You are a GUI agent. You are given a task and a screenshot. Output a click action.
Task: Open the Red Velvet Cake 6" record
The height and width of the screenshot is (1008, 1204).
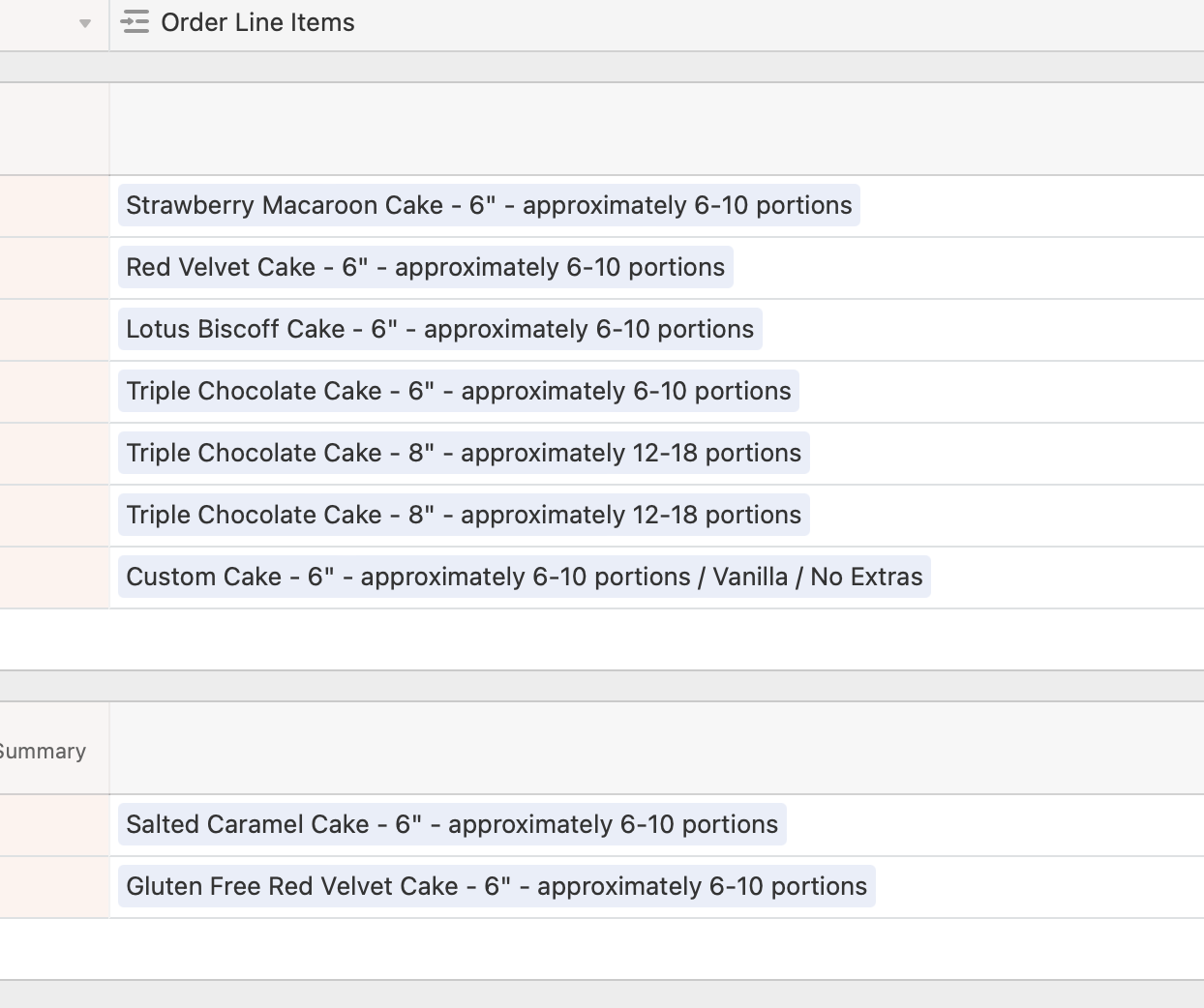click(426, 267)
